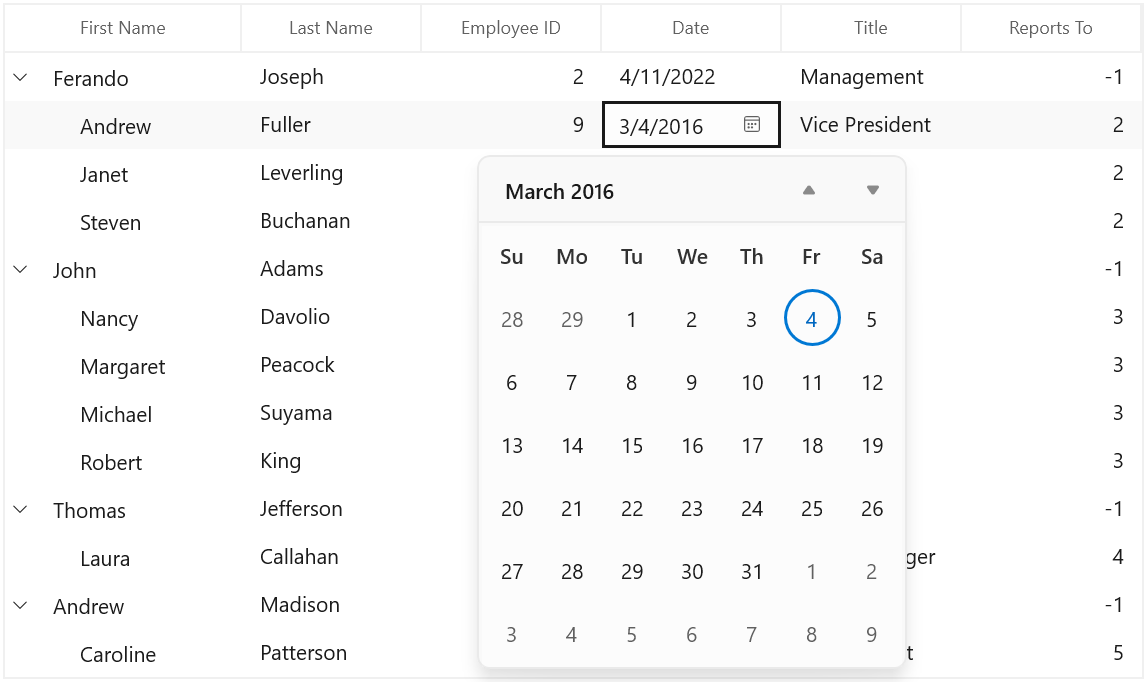Sort by the Reports To column header
Image resolution: width=1147 pixels, height=682 pixels.
(x=1050, y=28)
